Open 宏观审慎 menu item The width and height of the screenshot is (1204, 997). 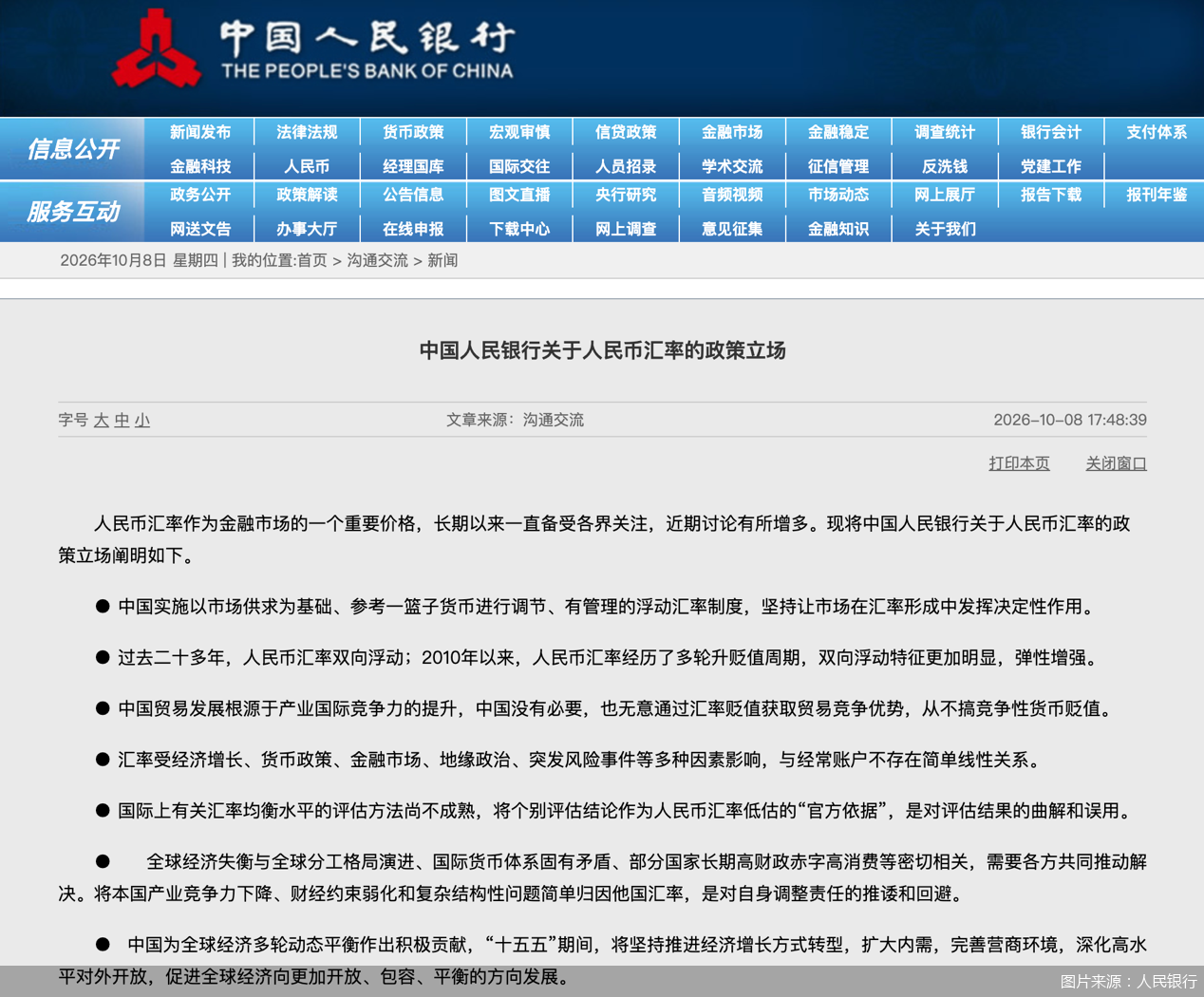[x=519, y=133]
